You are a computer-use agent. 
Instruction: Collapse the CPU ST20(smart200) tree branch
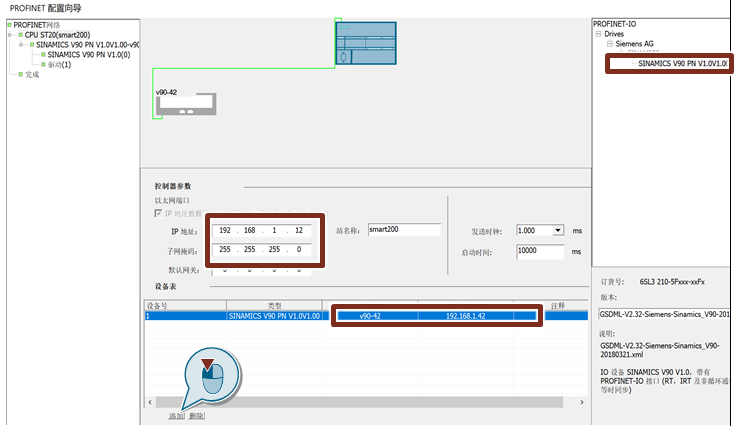(10, 35)
